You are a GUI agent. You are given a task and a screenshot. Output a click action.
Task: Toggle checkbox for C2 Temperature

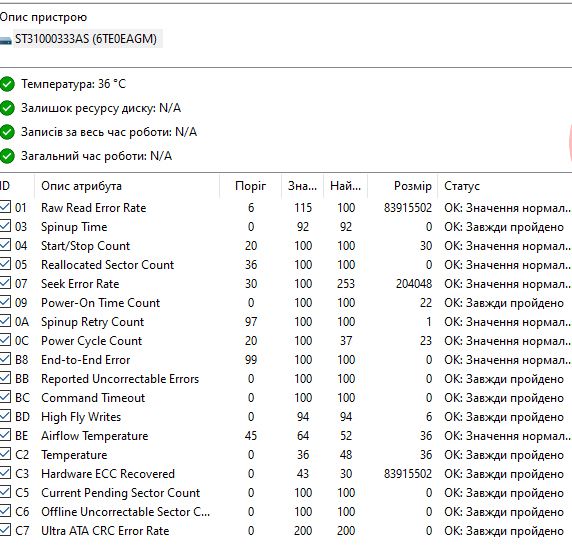[5, 453]
